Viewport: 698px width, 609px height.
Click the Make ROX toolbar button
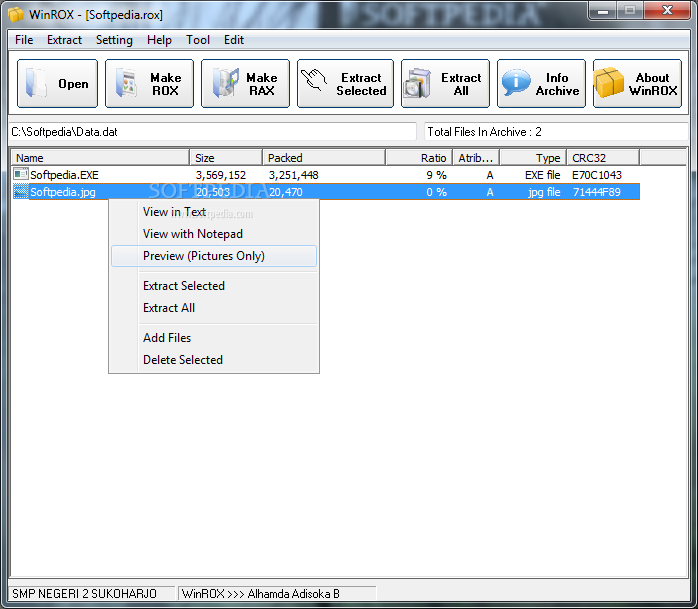click(150, 84)
